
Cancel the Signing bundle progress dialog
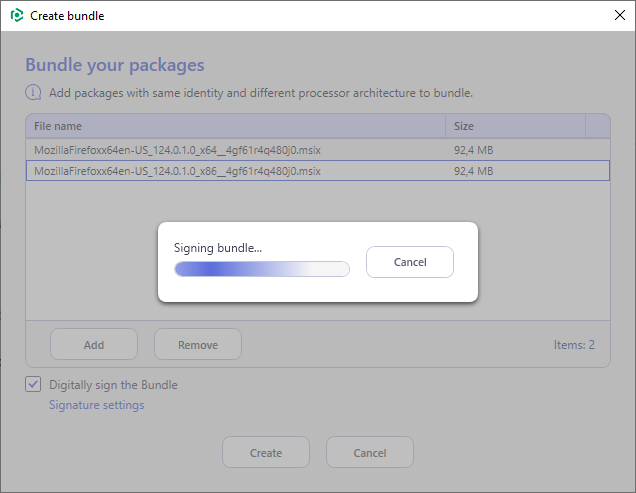click(x=410, y=262)
